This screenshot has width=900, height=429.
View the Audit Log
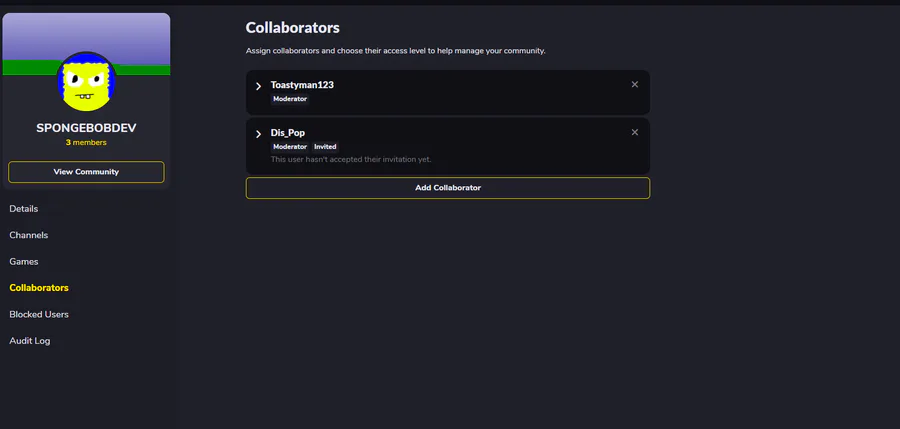coord(30,341)
